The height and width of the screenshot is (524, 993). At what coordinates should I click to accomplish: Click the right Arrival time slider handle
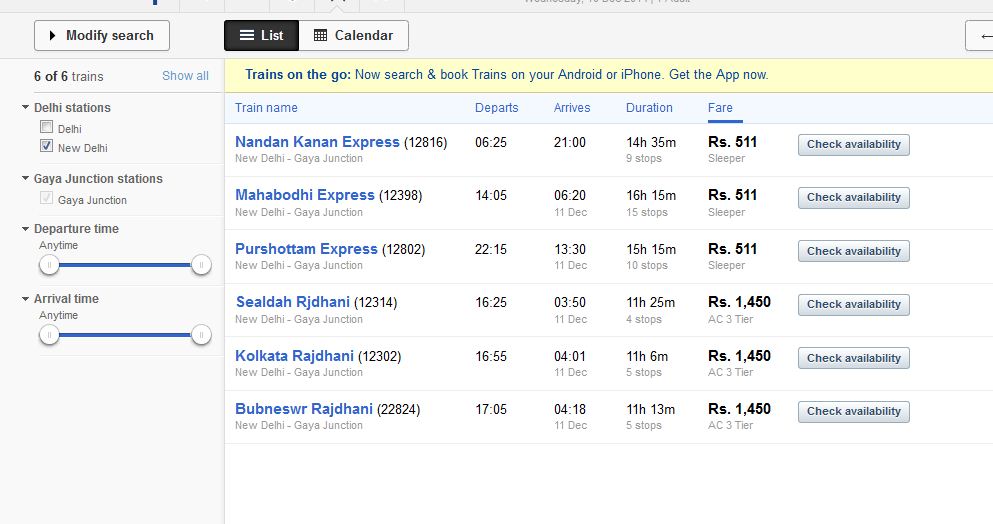(x=201, y=335)
